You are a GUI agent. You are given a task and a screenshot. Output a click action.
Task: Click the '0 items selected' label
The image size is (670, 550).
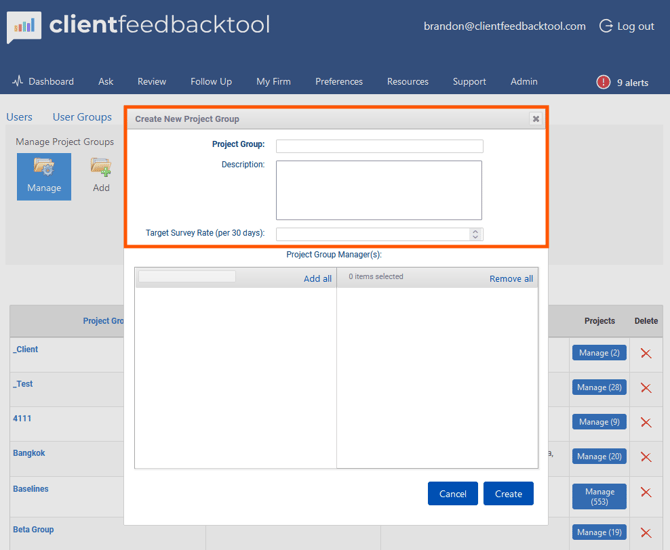coord(376,276)
